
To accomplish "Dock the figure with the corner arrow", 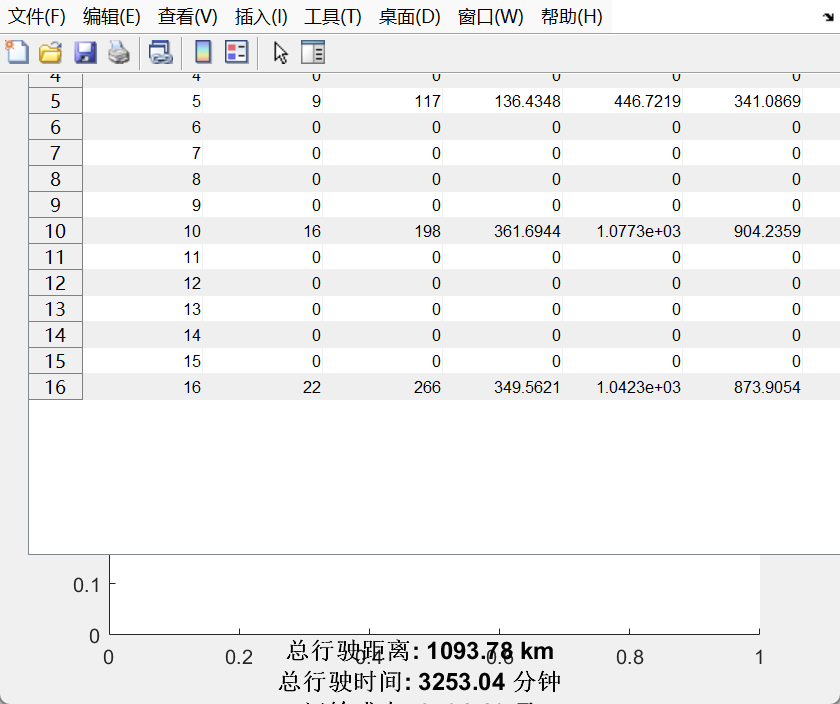I will 828,17.
